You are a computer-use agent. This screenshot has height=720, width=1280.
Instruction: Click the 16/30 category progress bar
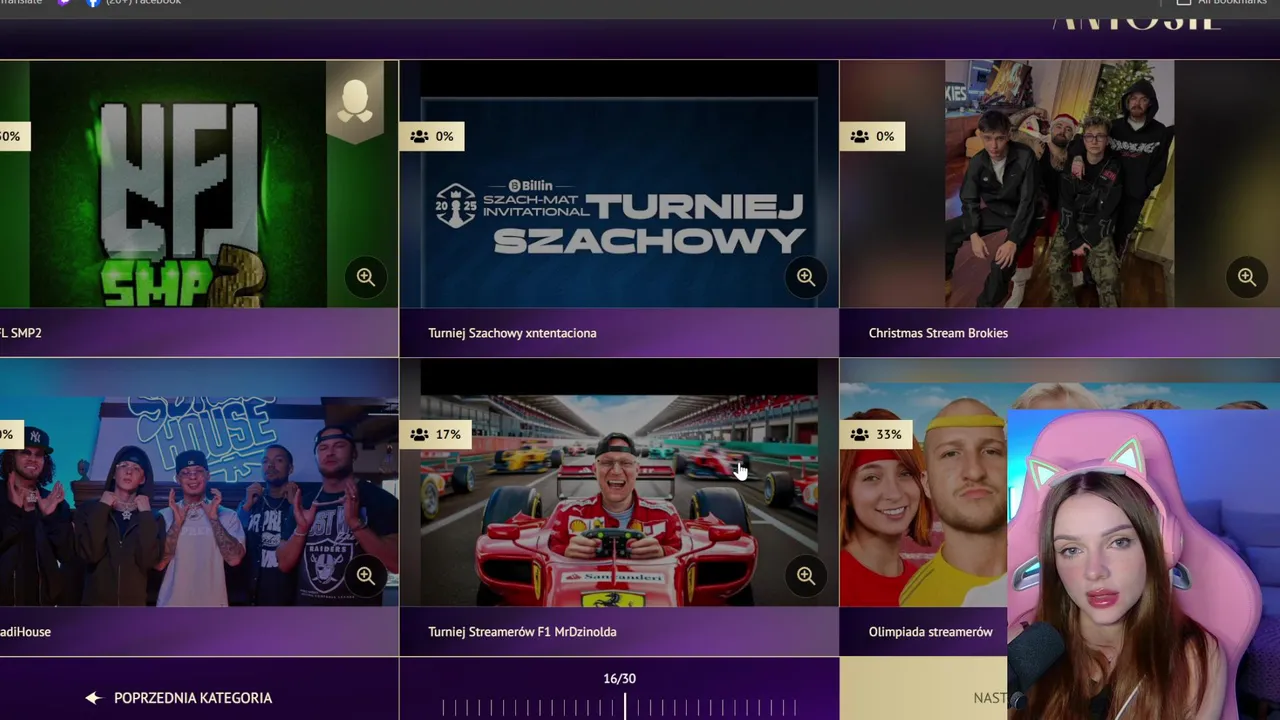coord(619,707)
